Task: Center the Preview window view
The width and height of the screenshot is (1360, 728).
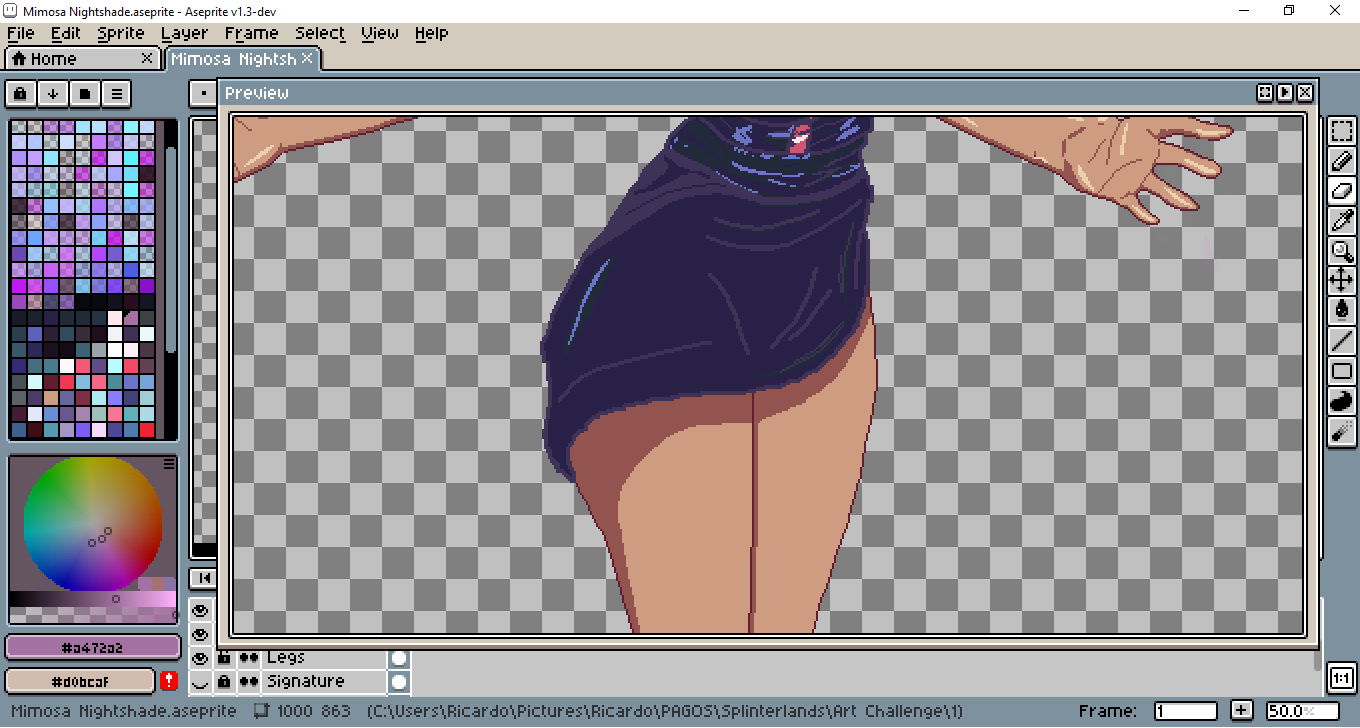Action: (1265, 92)
